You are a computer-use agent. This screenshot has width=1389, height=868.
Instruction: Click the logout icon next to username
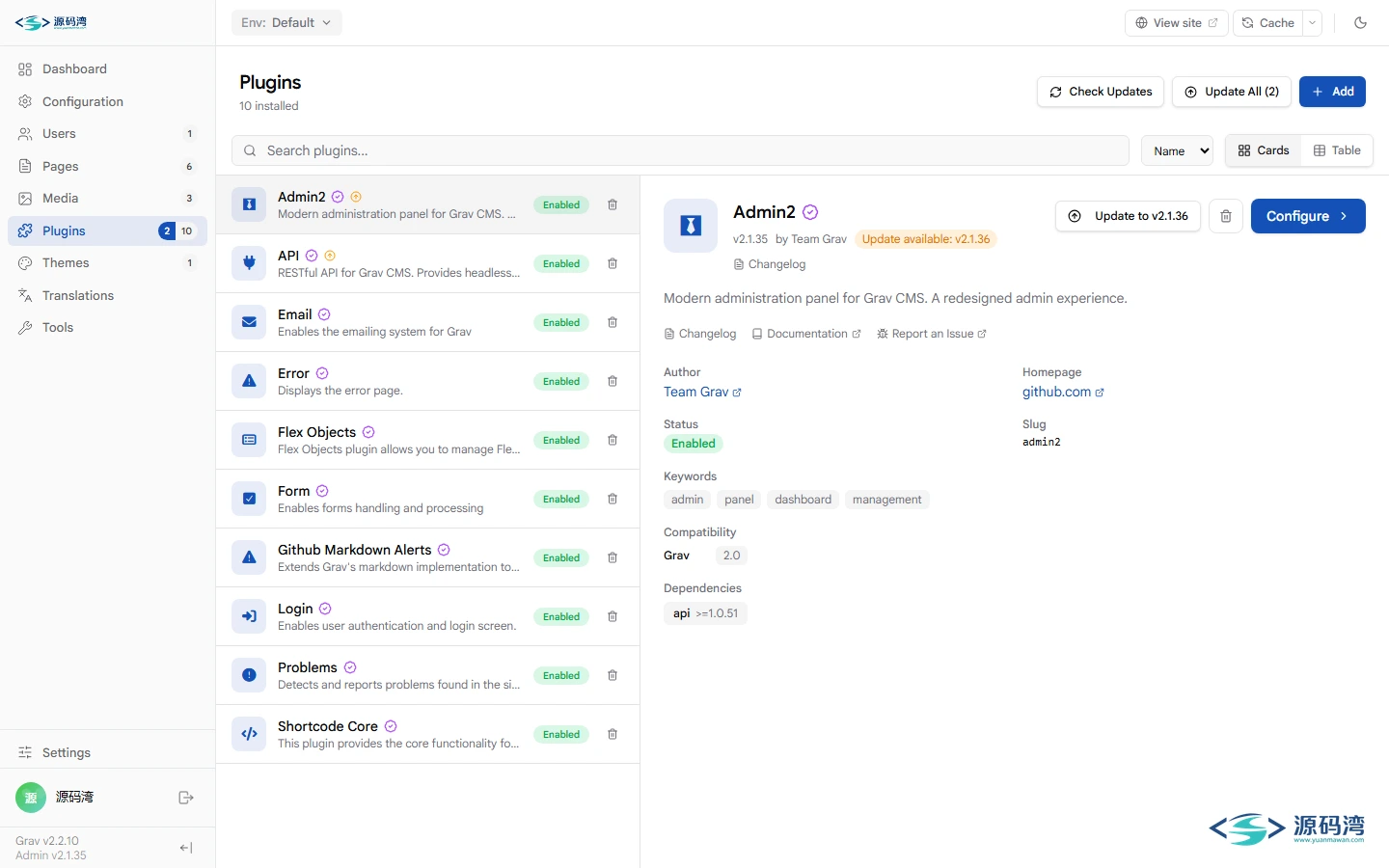point(186,798)
